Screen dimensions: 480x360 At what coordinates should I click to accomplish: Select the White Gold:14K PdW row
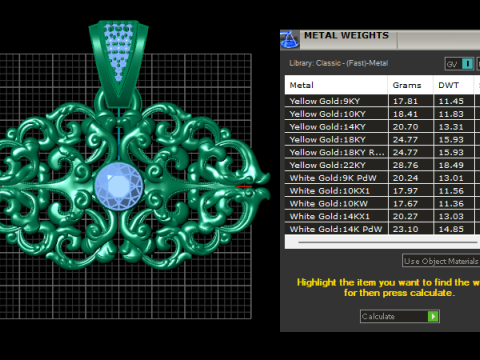pyautogui.click(x=382, y=229)
